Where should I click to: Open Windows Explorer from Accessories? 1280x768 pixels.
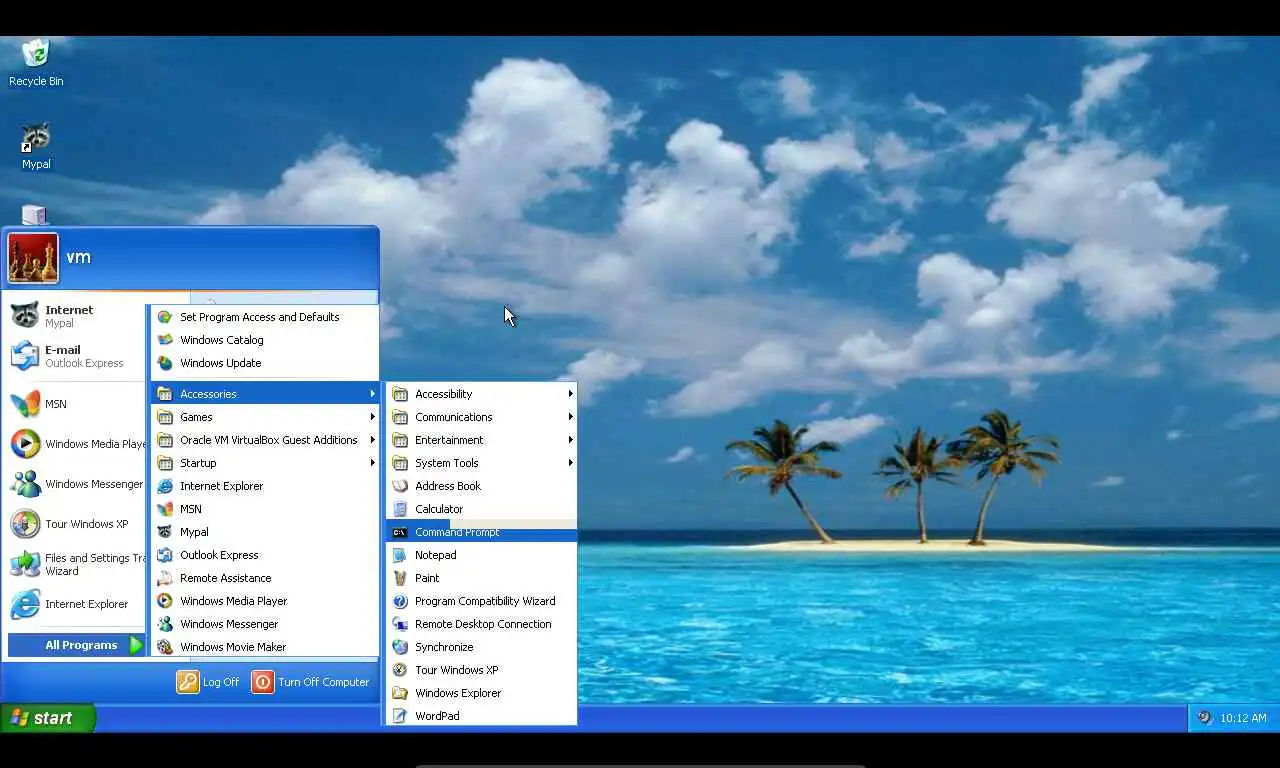tap(482, 693)
